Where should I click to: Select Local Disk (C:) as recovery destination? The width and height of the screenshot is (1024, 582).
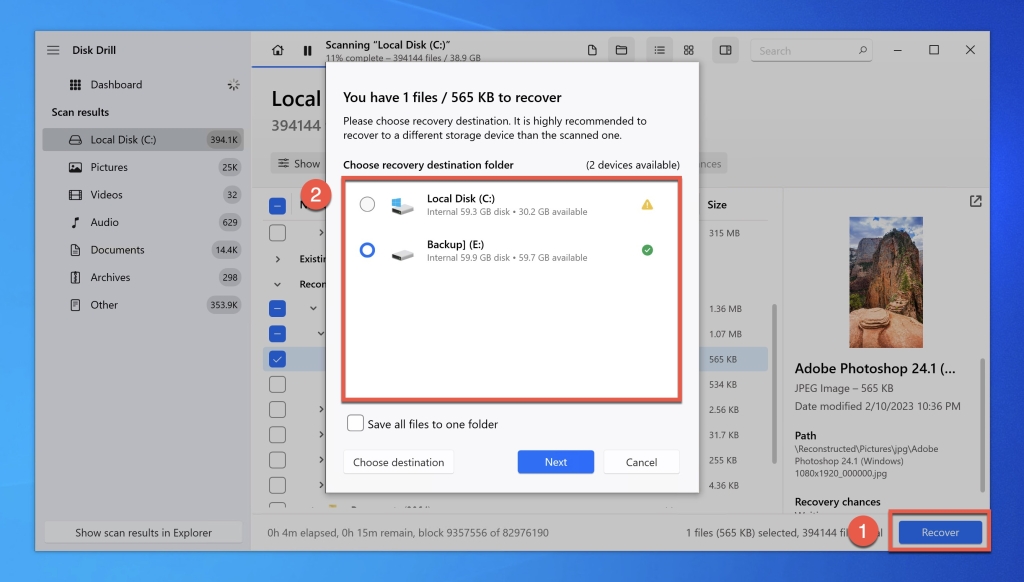pos(367,204)
